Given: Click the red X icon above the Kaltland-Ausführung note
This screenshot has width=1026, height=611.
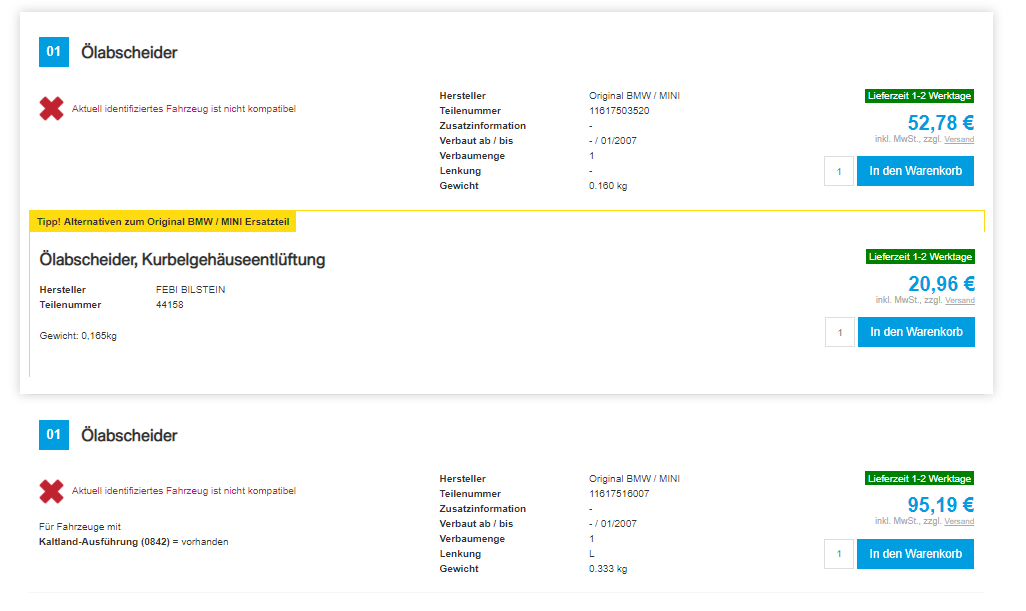Looking at the screenshot, I should tap(51, 492).
